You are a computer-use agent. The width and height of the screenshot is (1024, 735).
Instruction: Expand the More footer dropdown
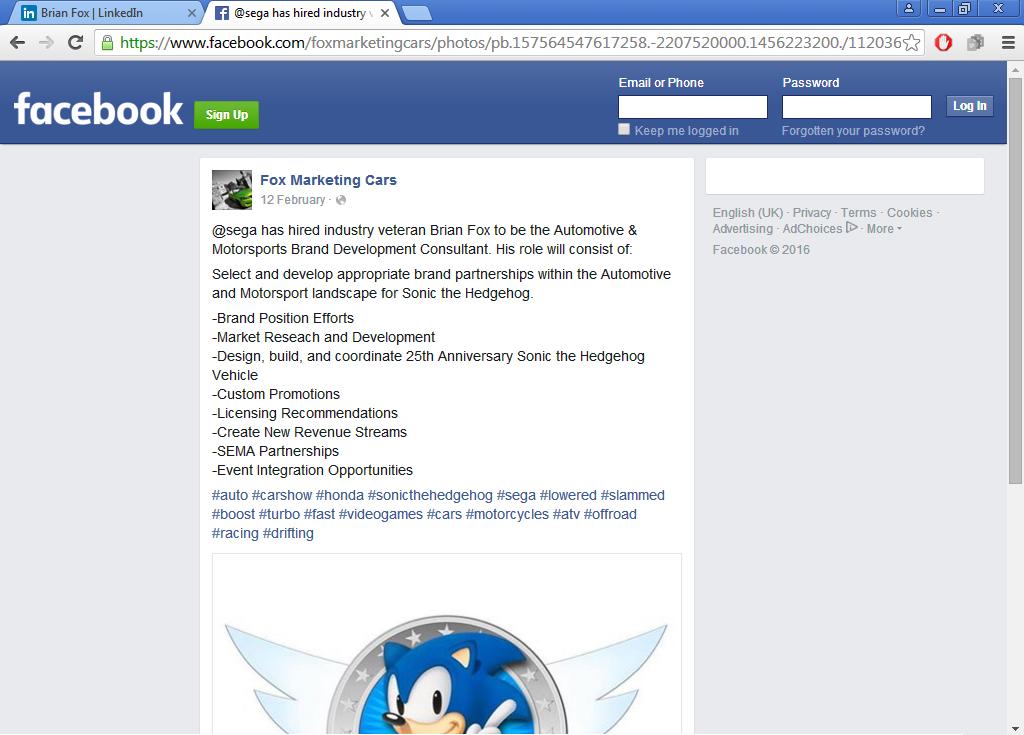point(884,229)
